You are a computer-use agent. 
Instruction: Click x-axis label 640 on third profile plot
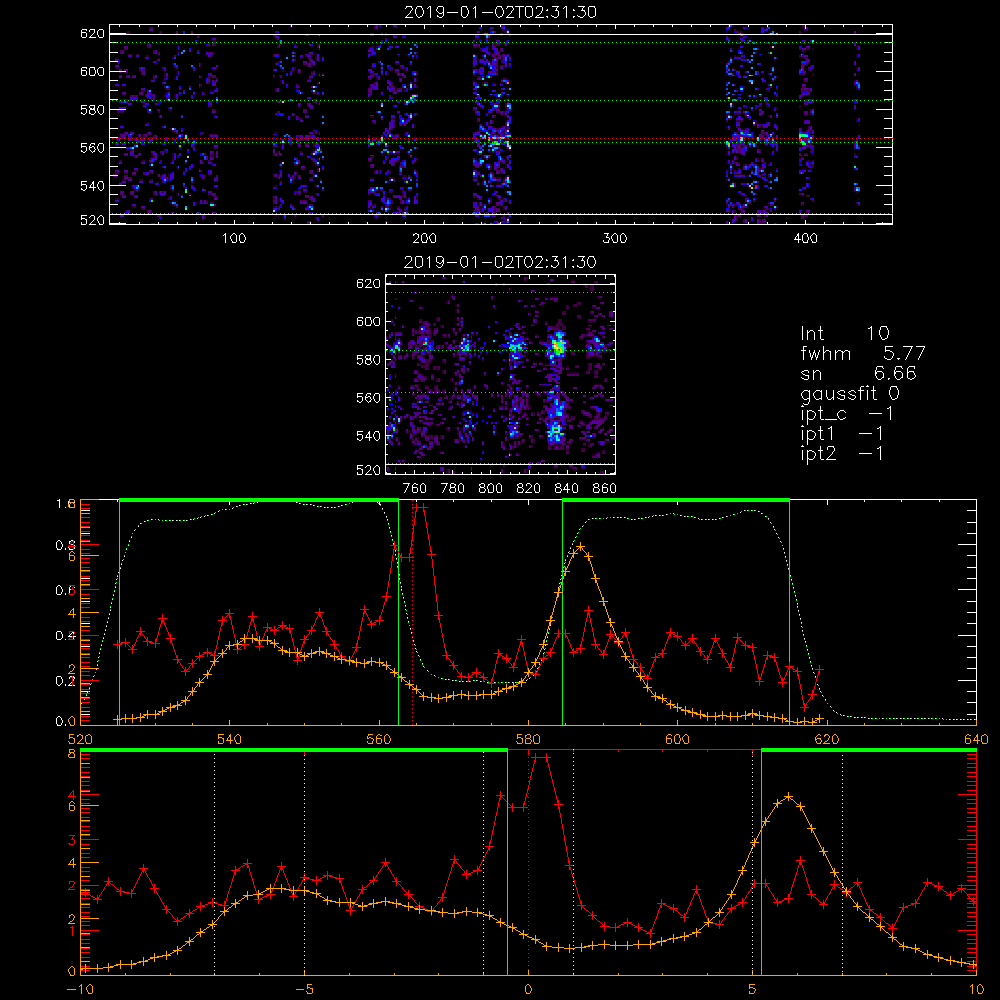point(976,739)
